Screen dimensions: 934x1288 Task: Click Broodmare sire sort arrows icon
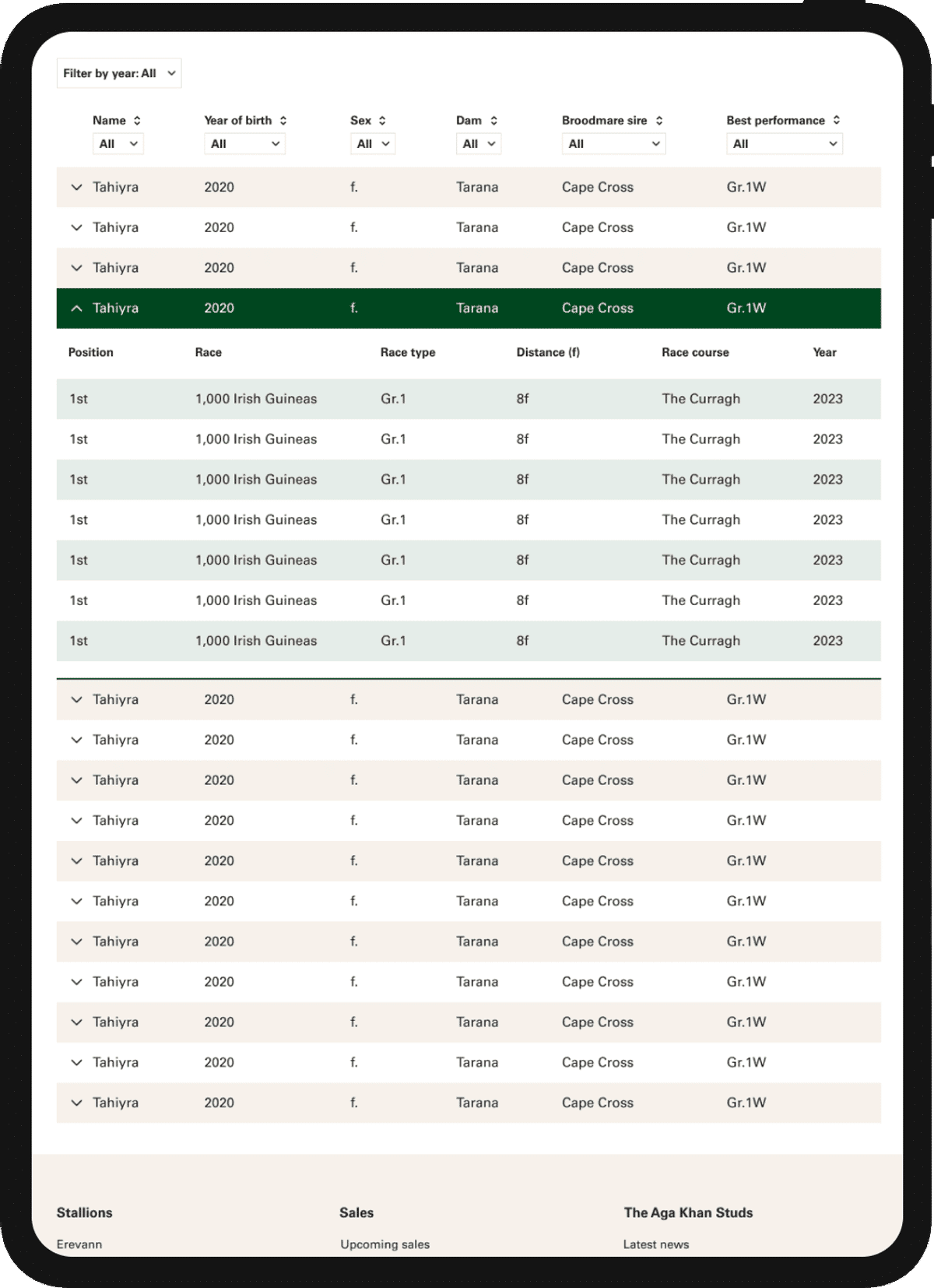[x=659, y=121]
